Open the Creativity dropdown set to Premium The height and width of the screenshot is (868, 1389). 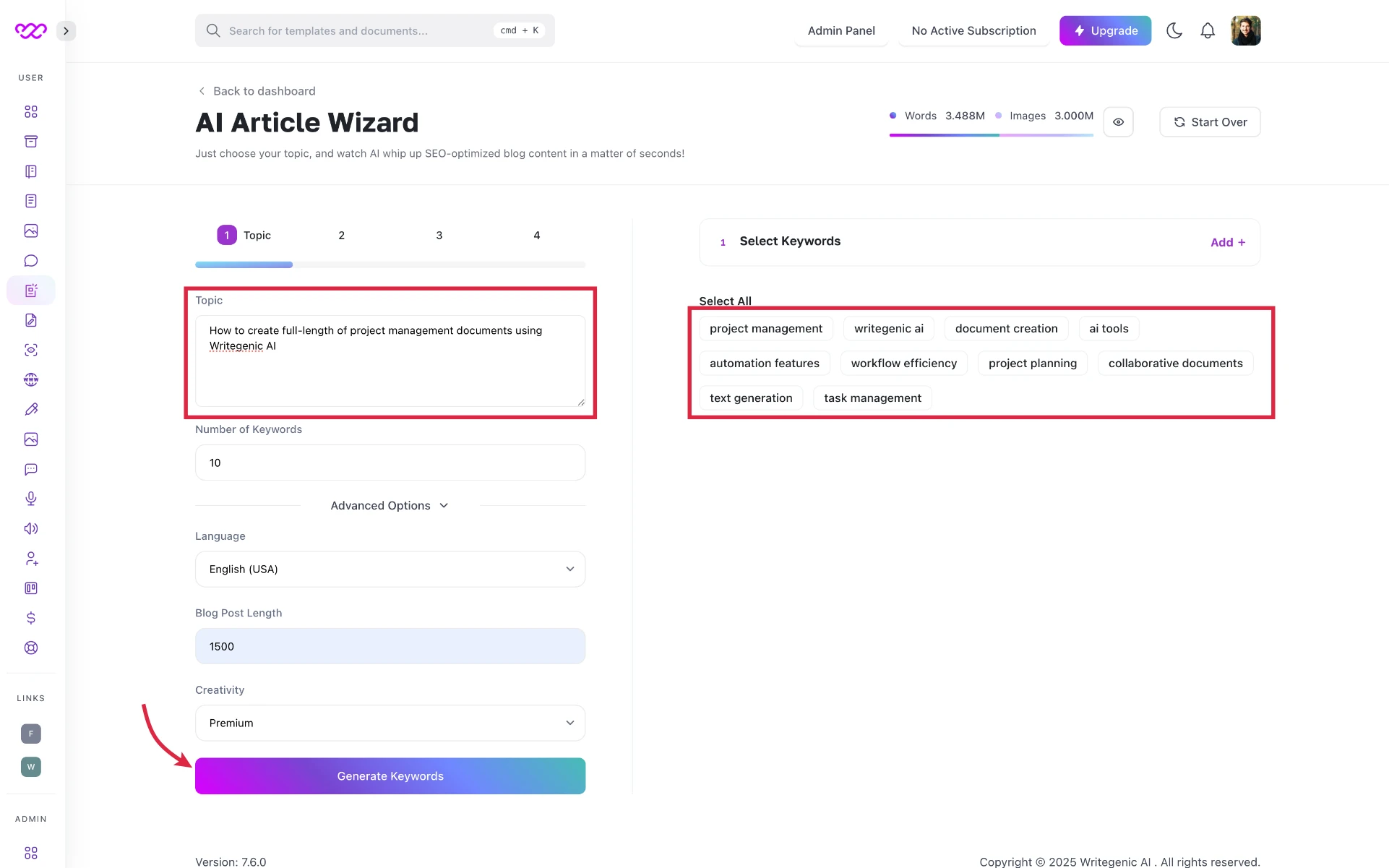tap(390, 723)
